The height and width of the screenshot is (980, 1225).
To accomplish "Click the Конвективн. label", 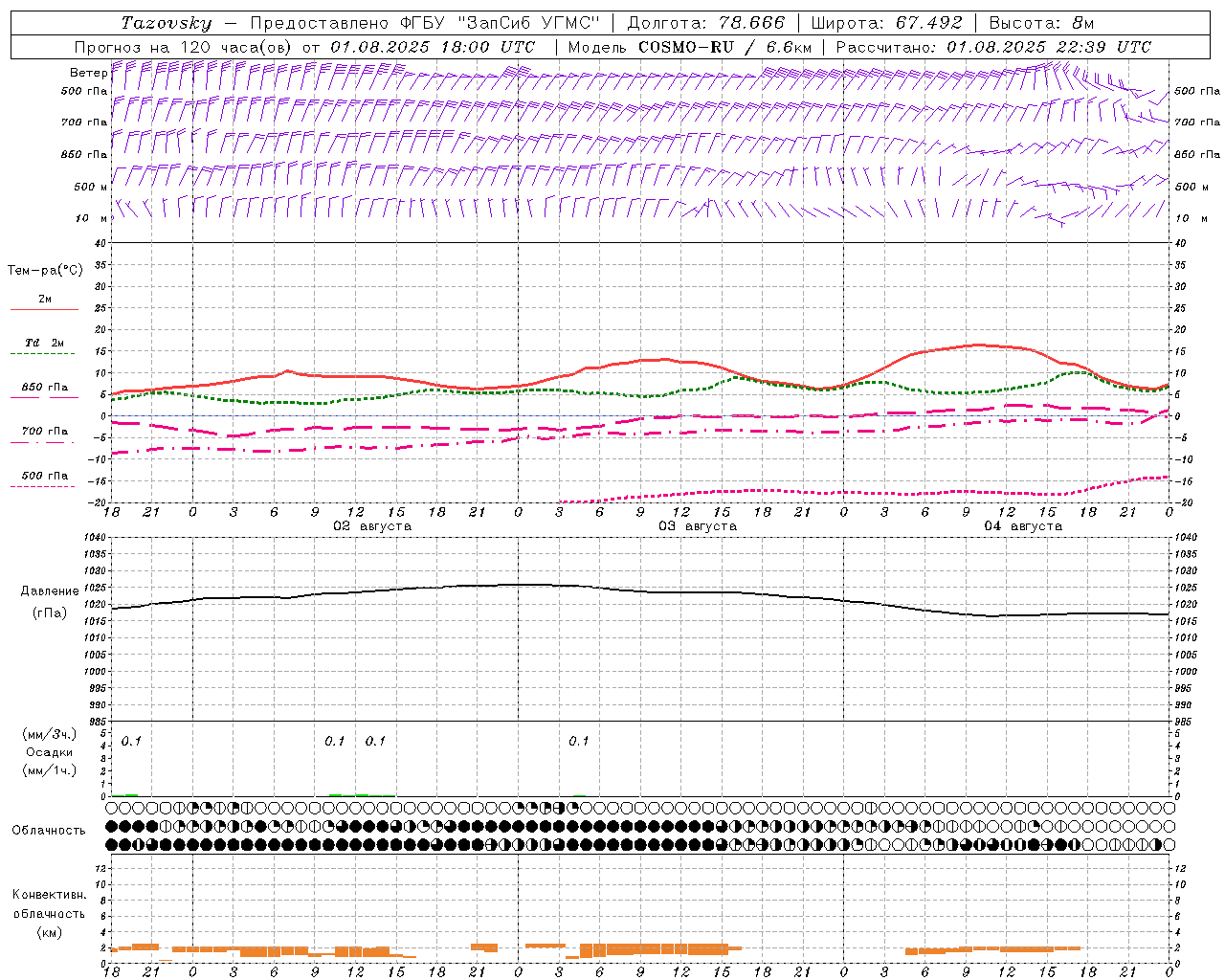I will [x=50, y=895].
